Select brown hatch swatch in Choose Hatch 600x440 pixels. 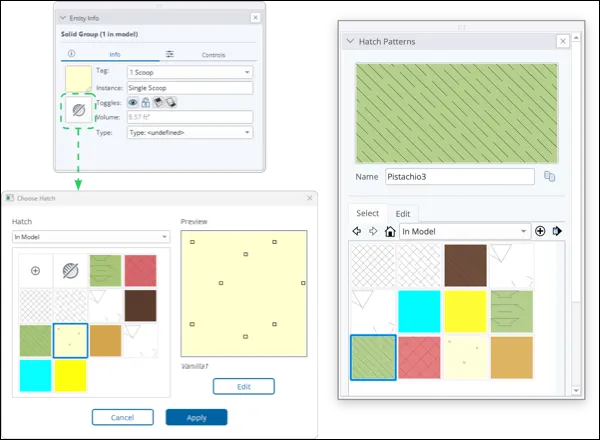coord(140,306)
